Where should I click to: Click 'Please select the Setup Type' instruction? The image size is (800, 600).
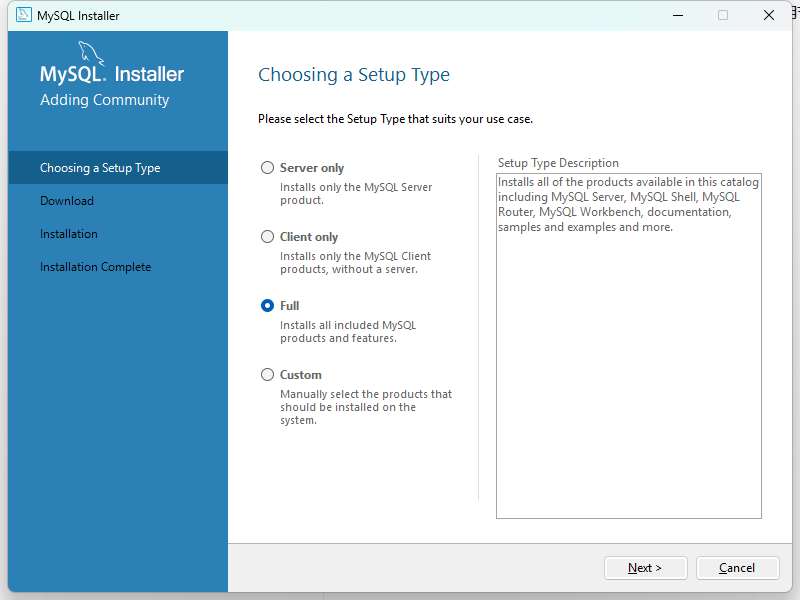coord(395,119)
